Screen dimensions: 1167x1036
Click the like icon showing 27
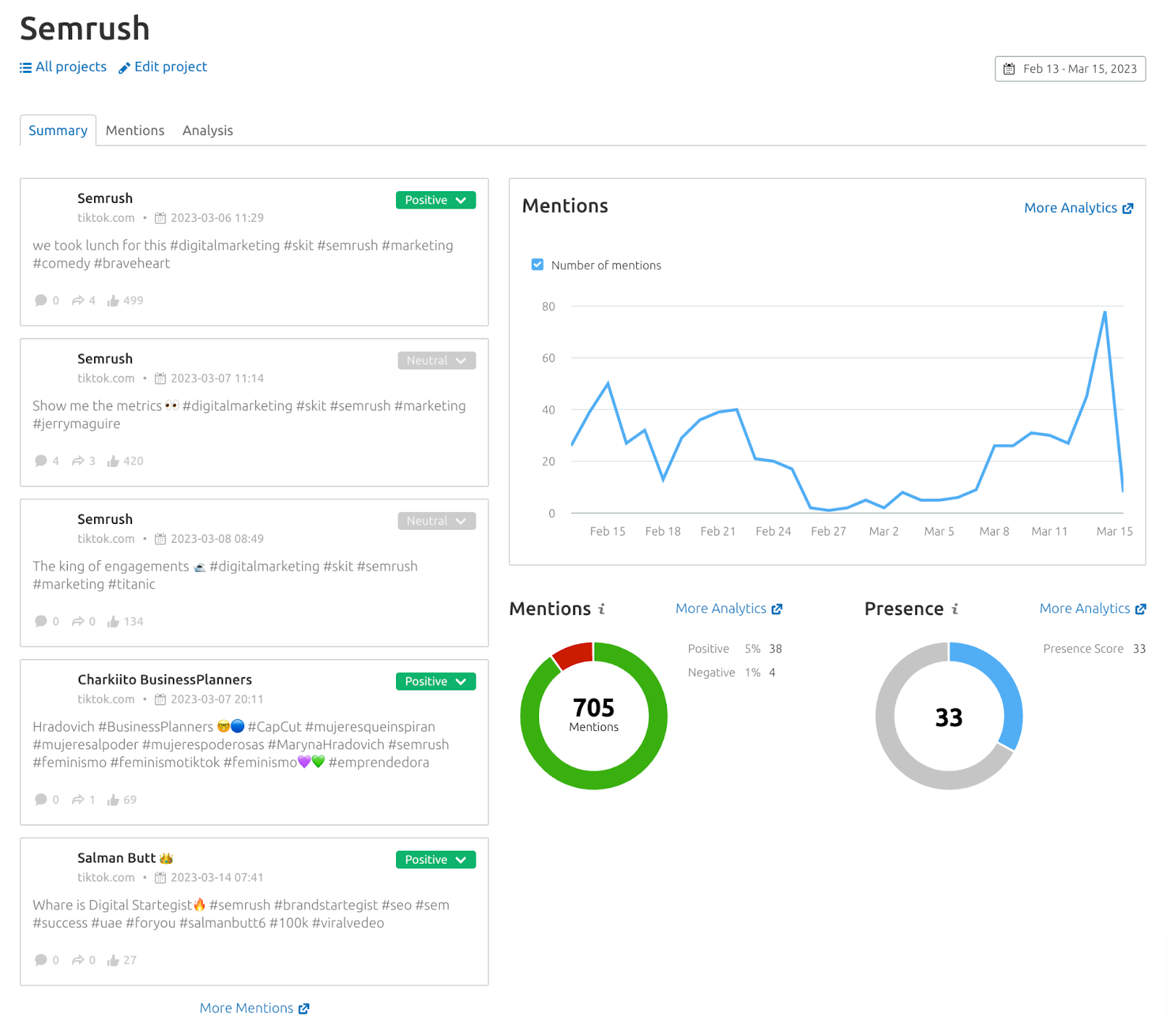pyautogui.click(x=113, y=960)
